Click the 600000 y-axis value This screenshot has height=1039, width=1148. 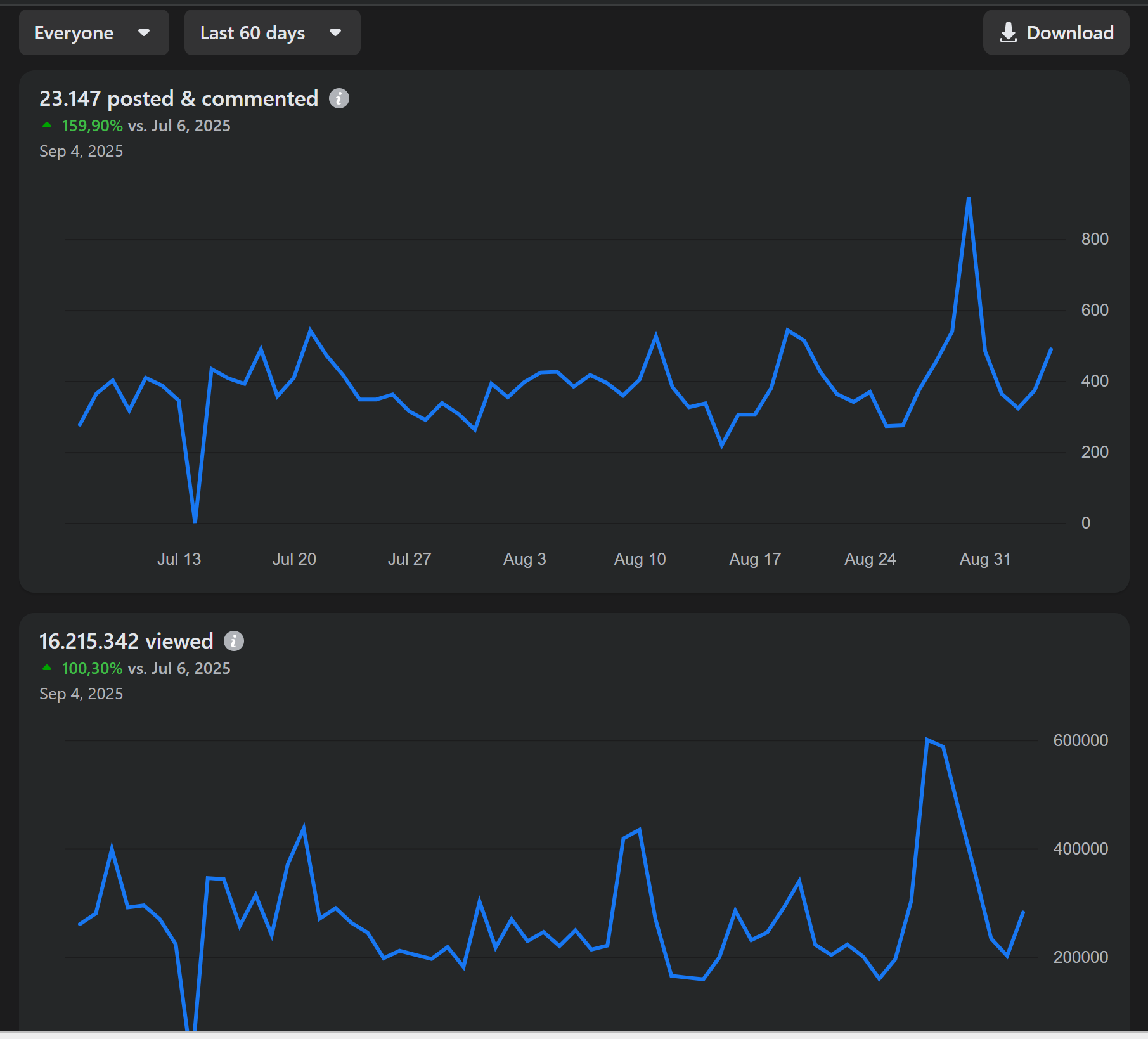pyautogui.click(x=1080, y=740)
